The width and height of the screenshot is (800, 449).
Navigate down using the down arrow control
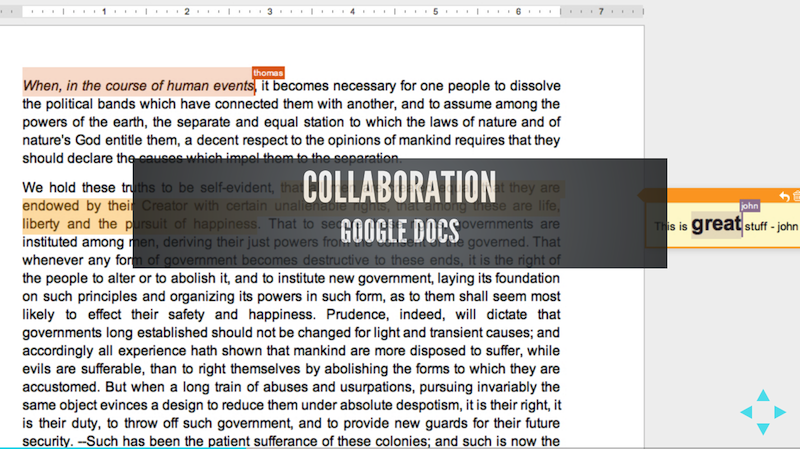[763, 429]
